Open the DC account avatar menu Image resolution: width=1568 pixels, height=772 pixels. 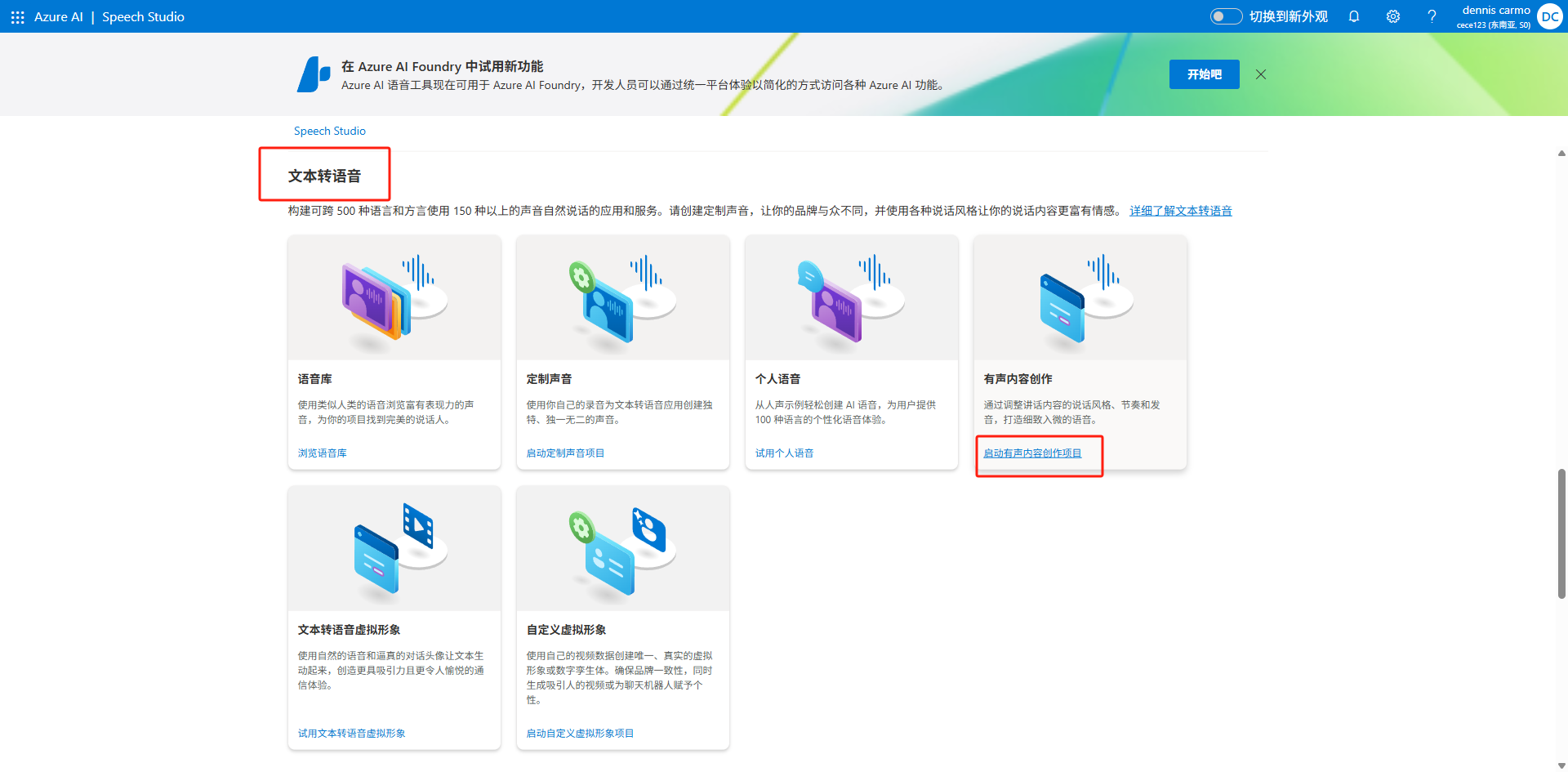[1549, 16]
